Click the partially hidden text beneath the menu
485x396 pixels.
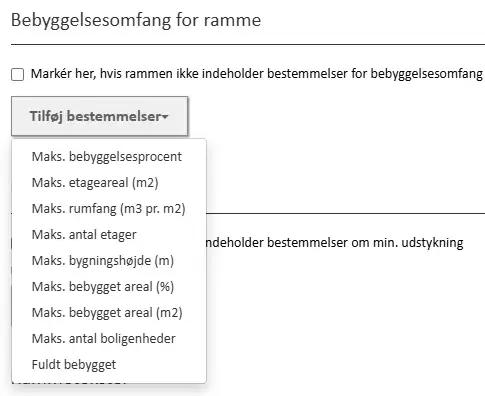(x=70, y=383)
